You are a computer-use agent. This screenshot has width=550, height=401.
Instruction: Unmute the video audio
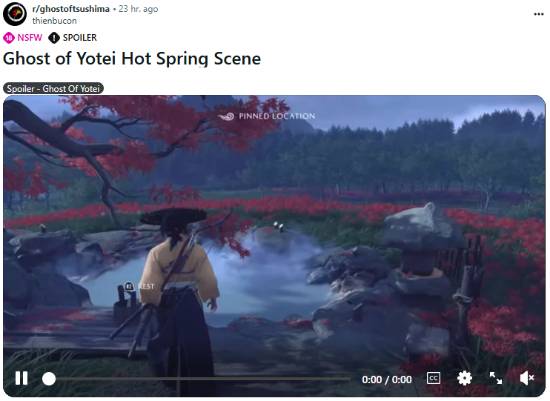pos(526,378)
